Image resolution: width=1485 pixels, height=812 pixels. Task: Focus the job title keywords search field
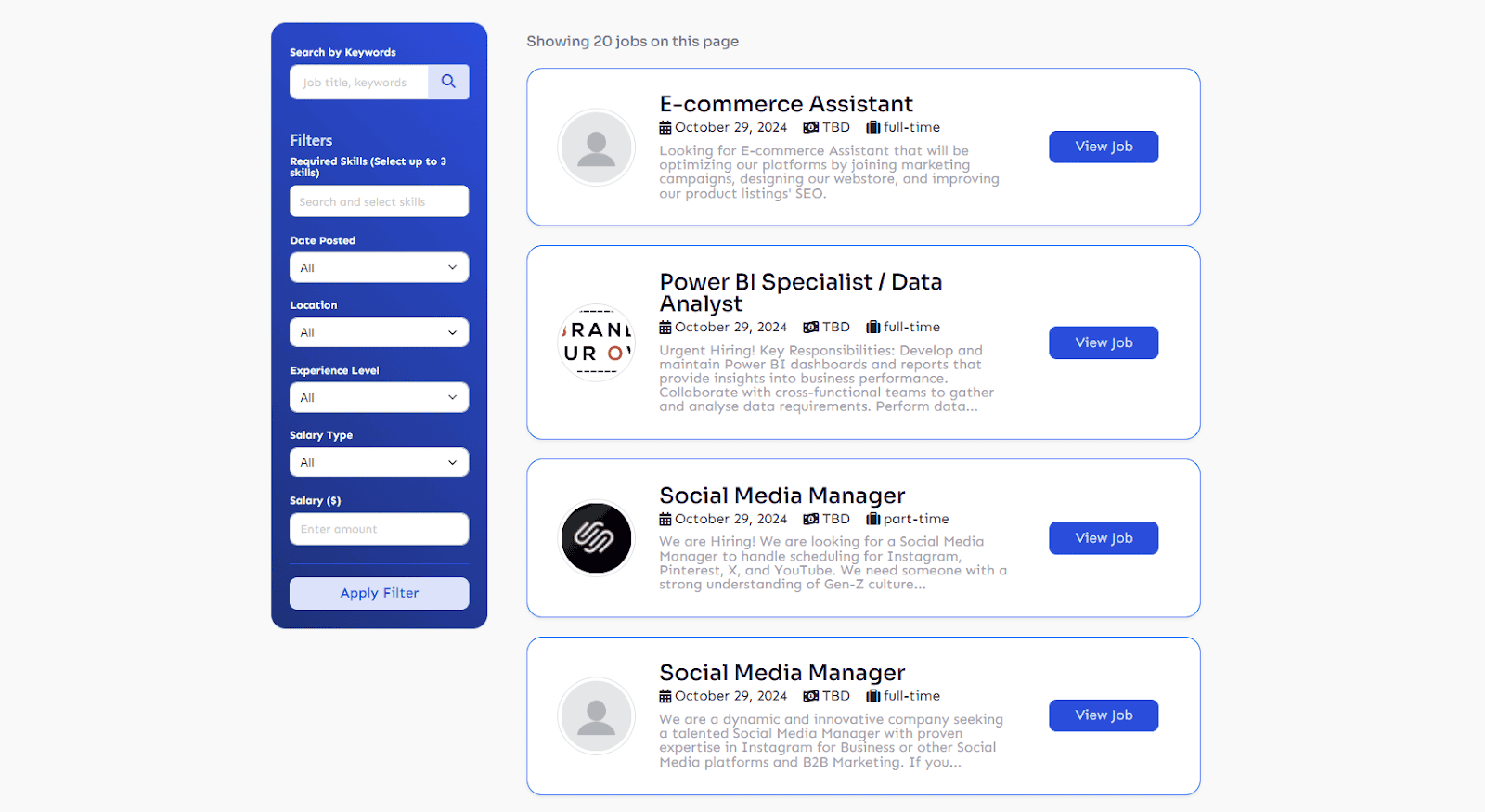[x=359, y=83]
